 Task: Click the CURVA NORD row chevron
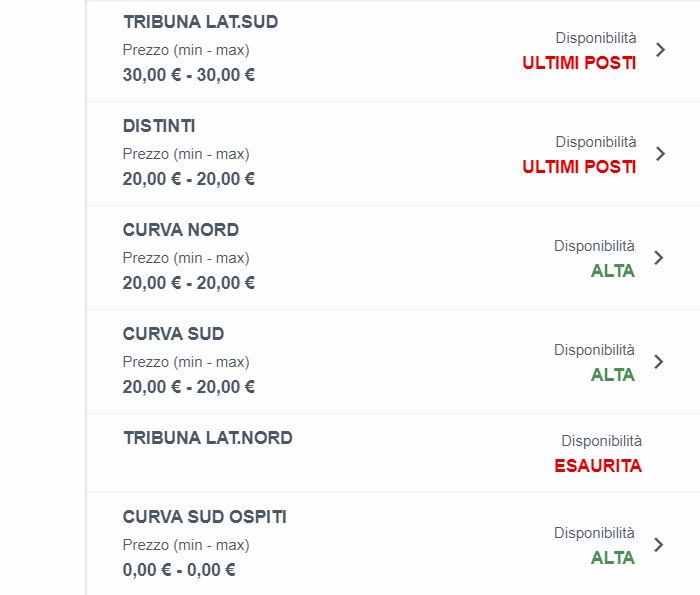coord(658,258)
